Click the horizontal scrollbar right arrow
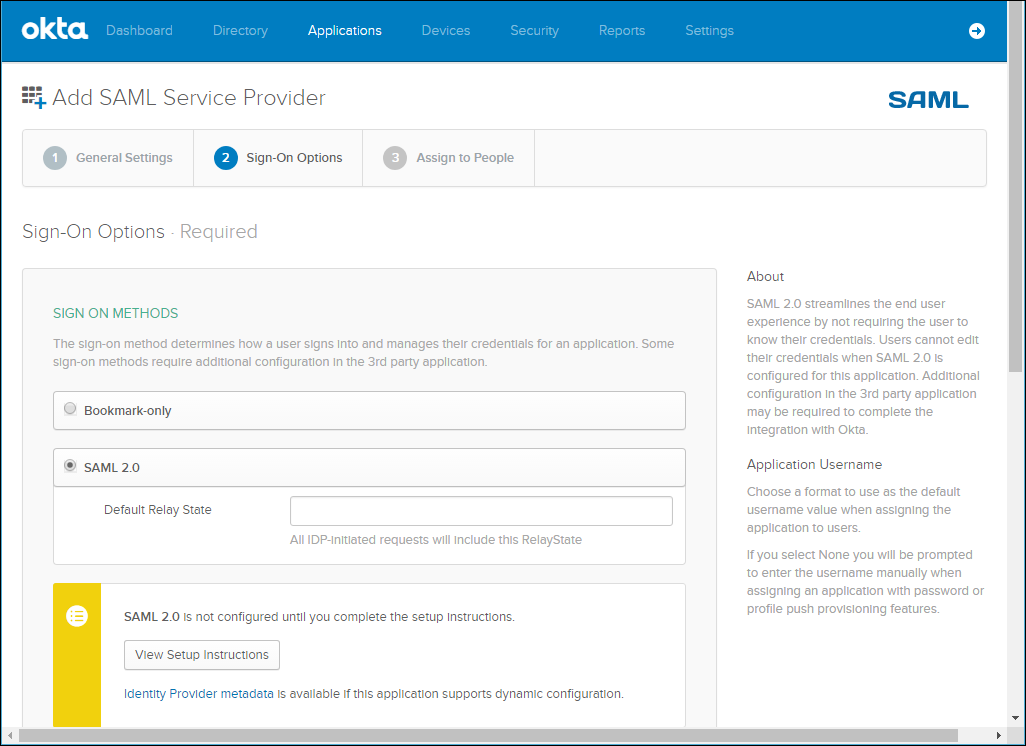1026x746 pixels. pyautogui.click(x=999, y=736)
